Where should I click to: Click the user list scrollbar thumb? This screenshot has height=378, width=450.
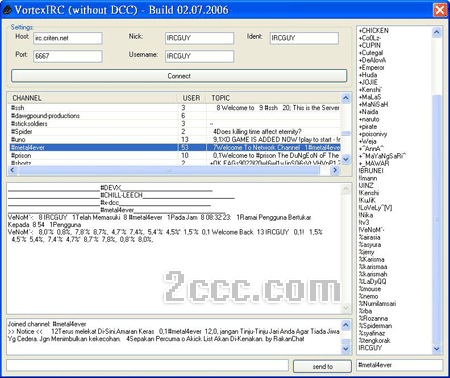pyautogui.click(x=436, y=218)
